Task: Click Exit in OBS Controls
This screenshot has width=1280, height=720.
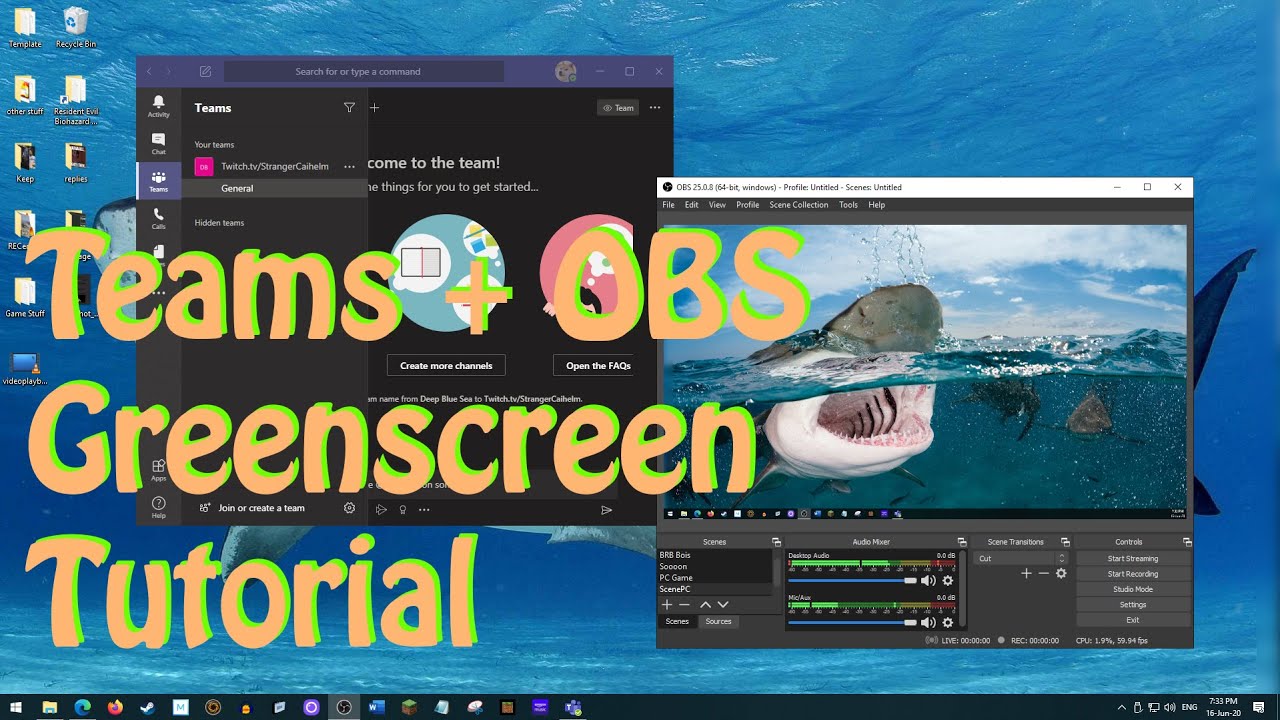Action: tap(1133, 620)
